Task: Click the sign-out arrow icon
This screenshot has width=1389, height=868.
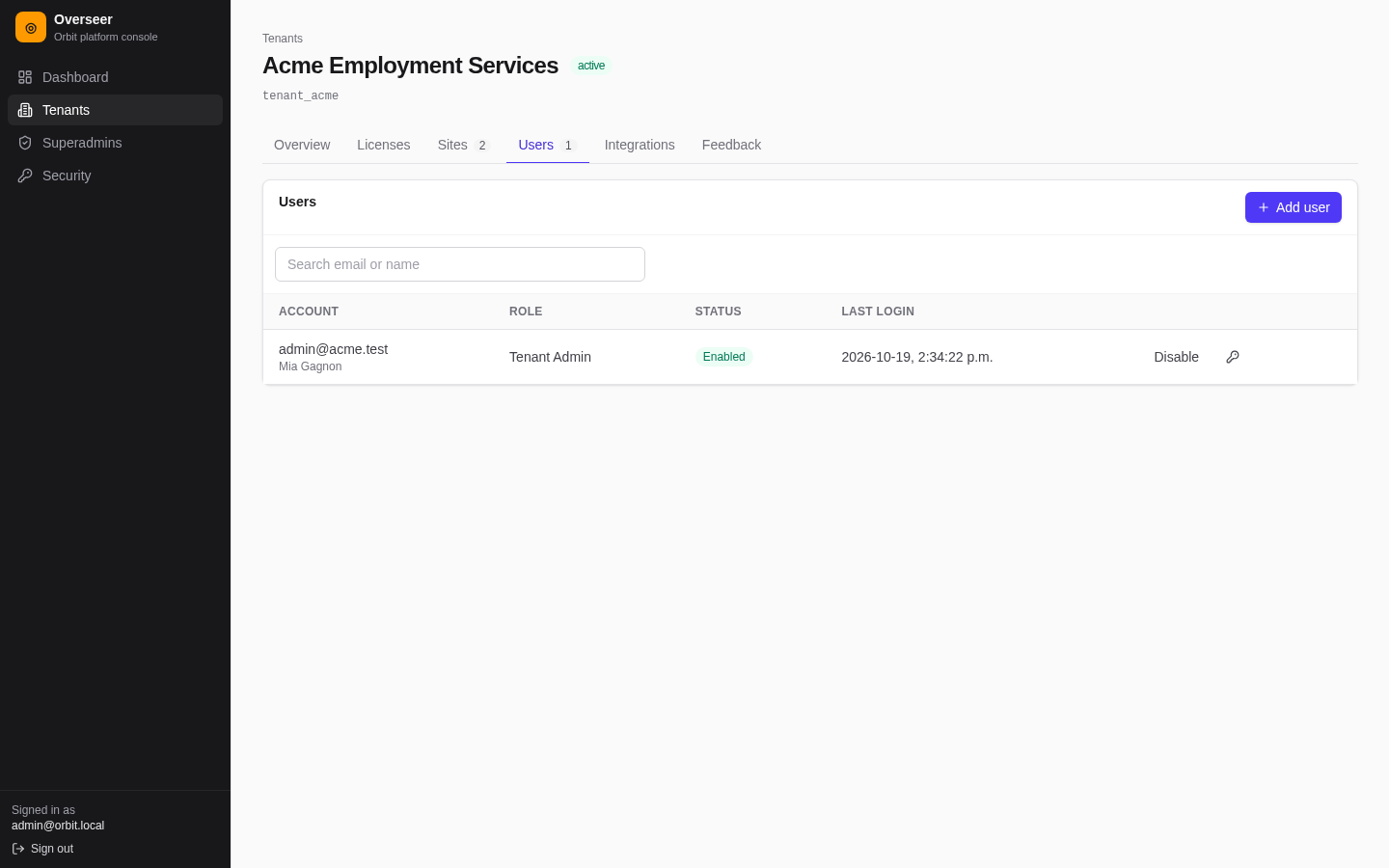Action: pos(18,849)
